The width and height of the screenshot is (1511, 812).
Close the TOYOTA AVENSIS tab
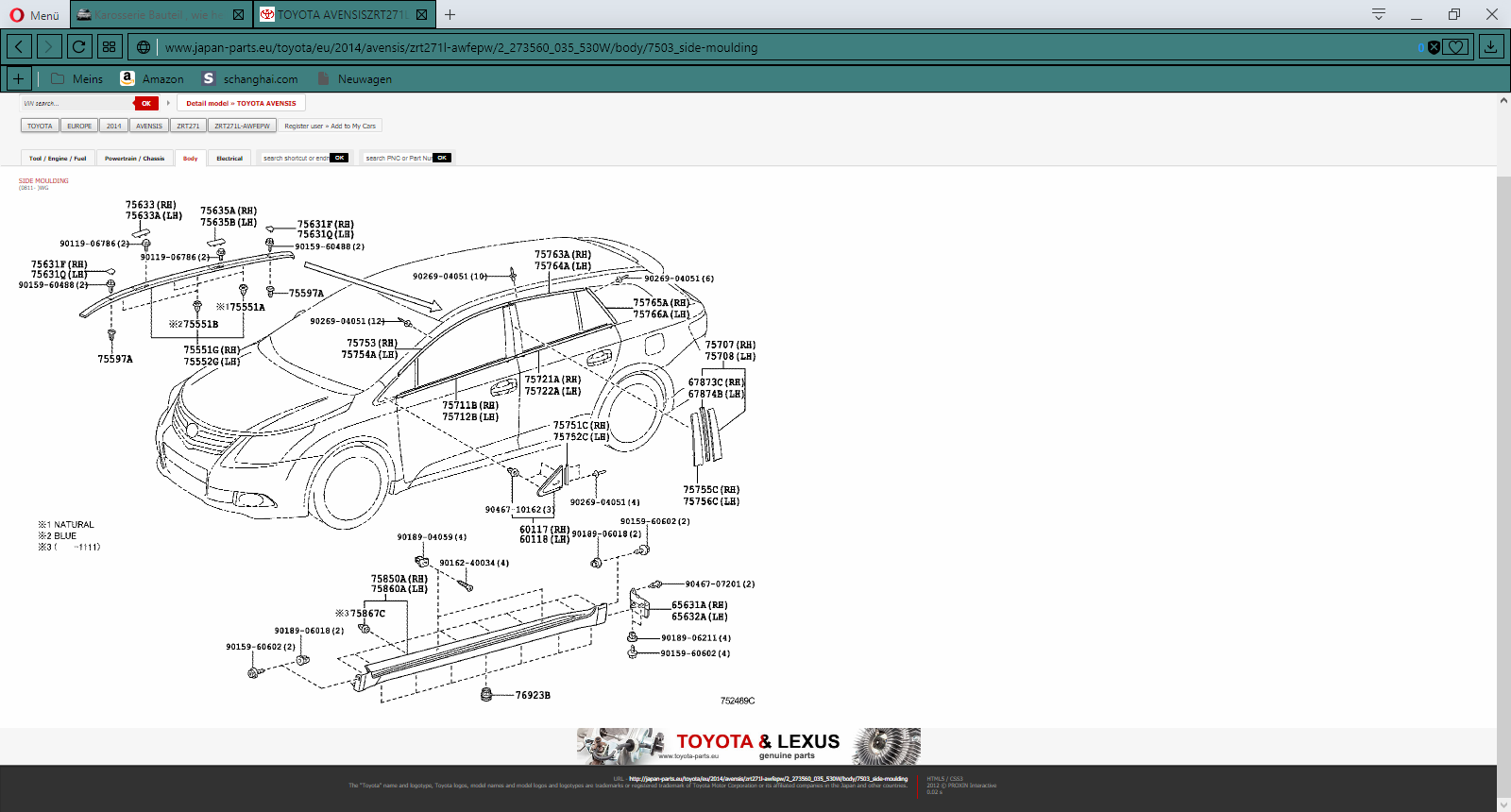tap(421, 14)
